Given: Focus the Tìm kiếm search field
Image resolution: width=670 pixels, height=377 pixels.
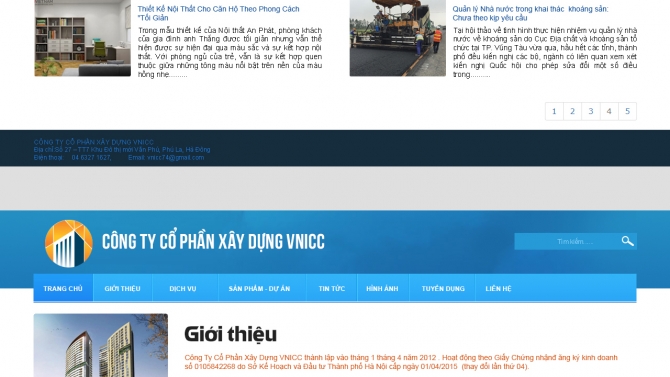Looking at the screenshot, I should coord(575,242).
